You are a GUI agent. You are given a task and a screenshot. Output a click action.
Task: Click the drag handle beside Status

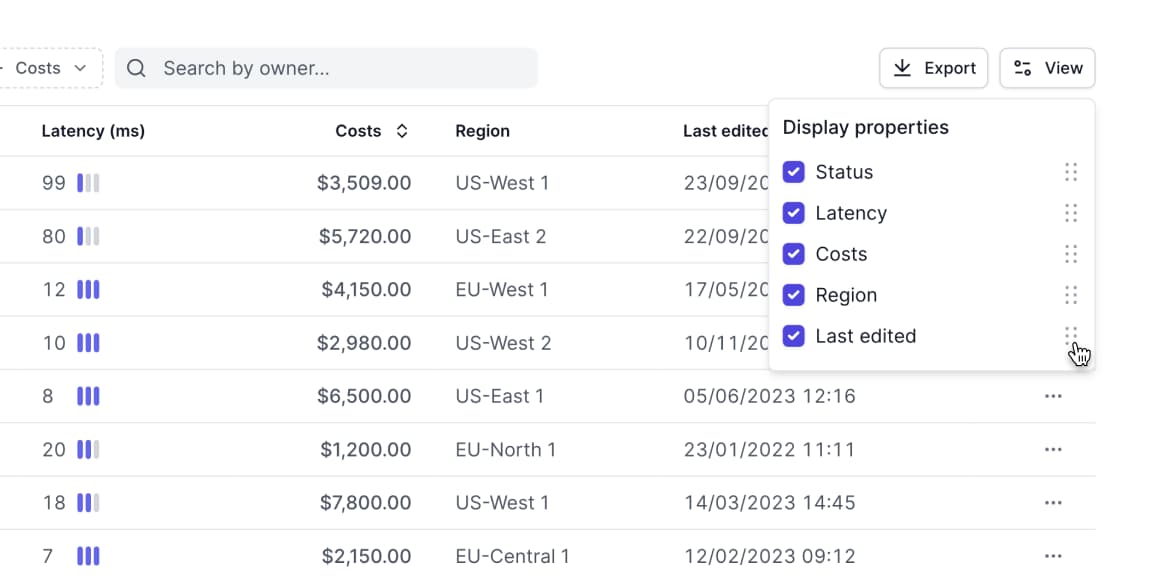coord(1071,172)
